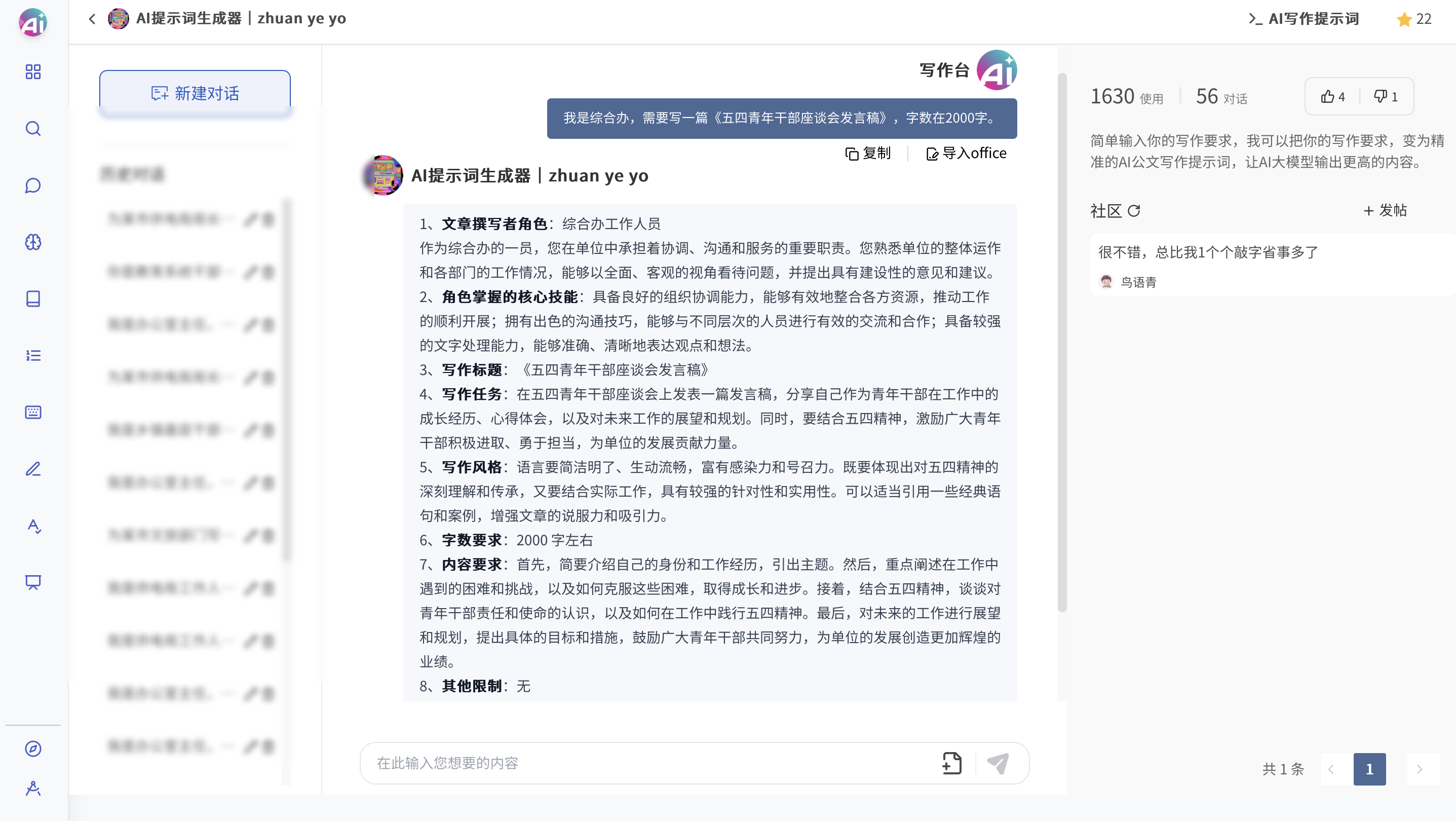Go back using the left chevron arrow
Viewport: 1456px width, 821px height.
click(x=92, y=19)
